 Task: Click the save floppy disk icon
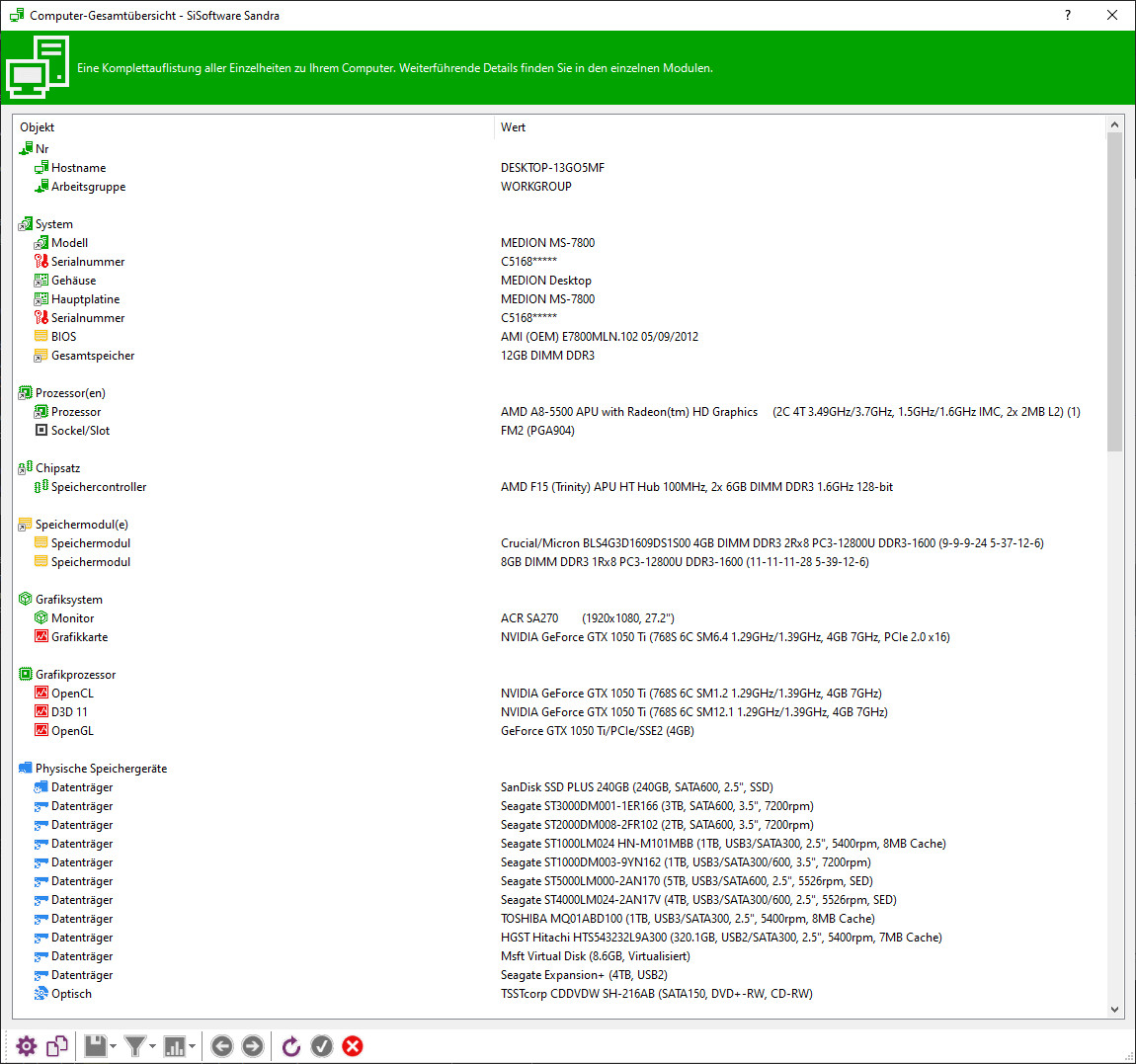point(96,1046)
